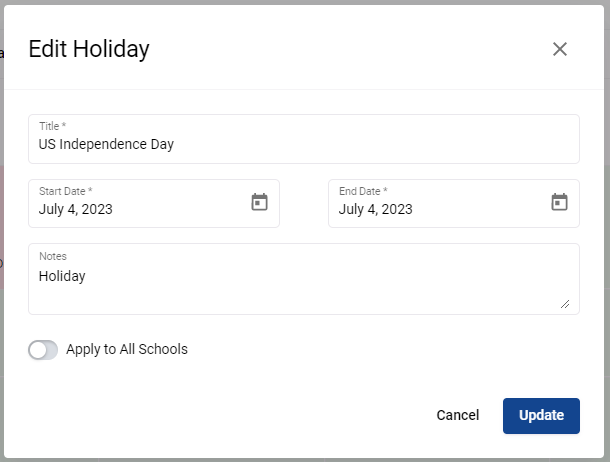Focus the Title input field
The height and width of the screenshot is (462, 610).
tap(304, 139)
